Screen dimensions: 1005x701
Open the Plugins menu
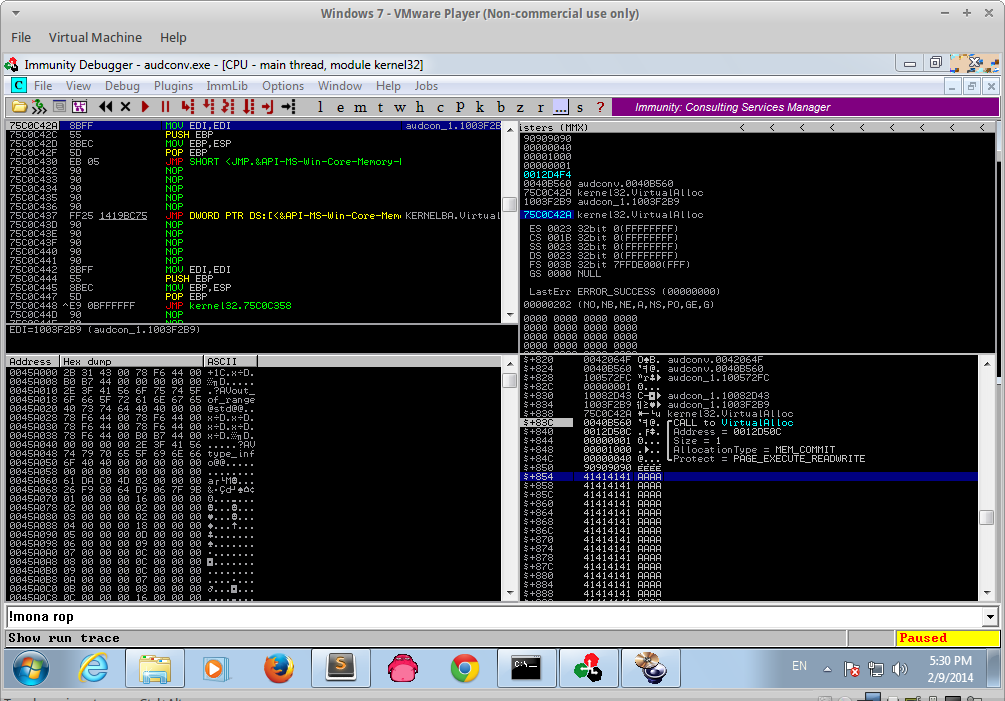coord(173,86)
